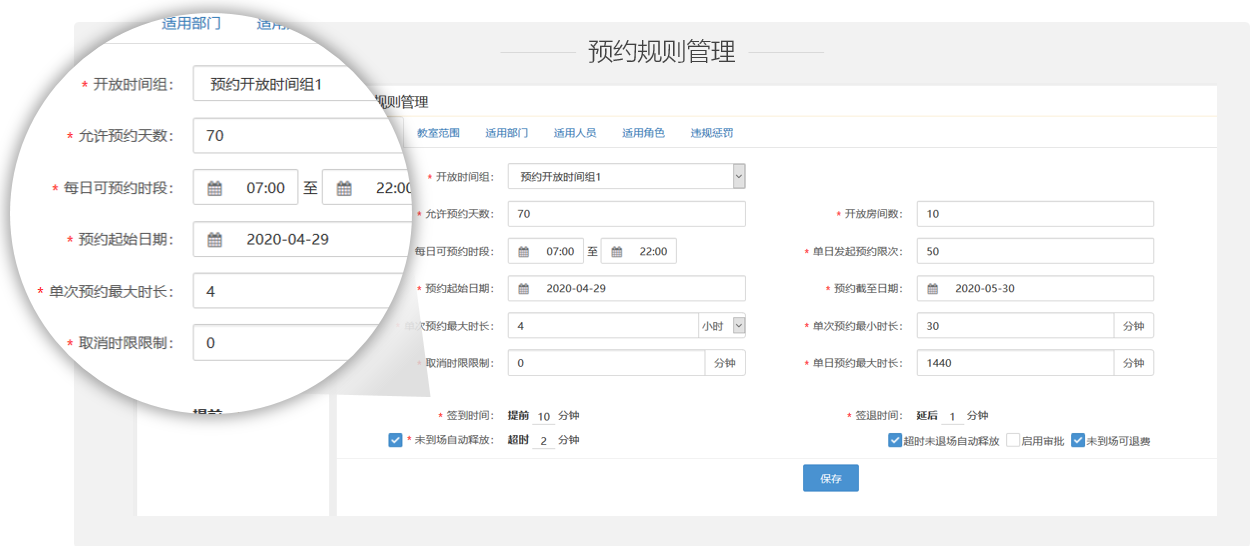The image size is (1250, 546).
Task: Click 分钟 label after 单次预约最小时长
Action: pyautogui.click(x=1134, y=326)
